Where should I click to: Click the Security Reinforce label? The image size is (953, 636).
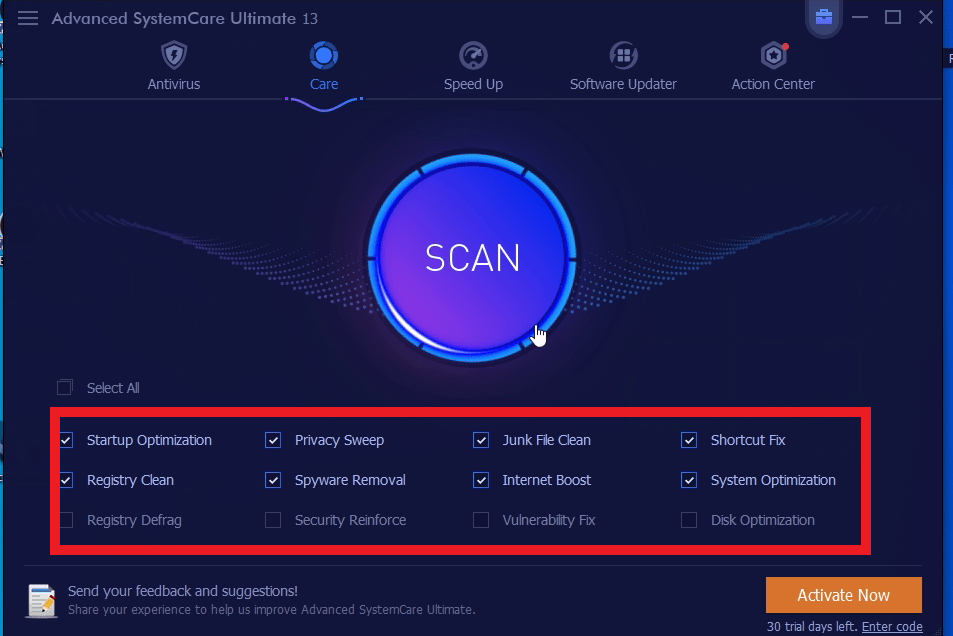[x=351, y=520]
